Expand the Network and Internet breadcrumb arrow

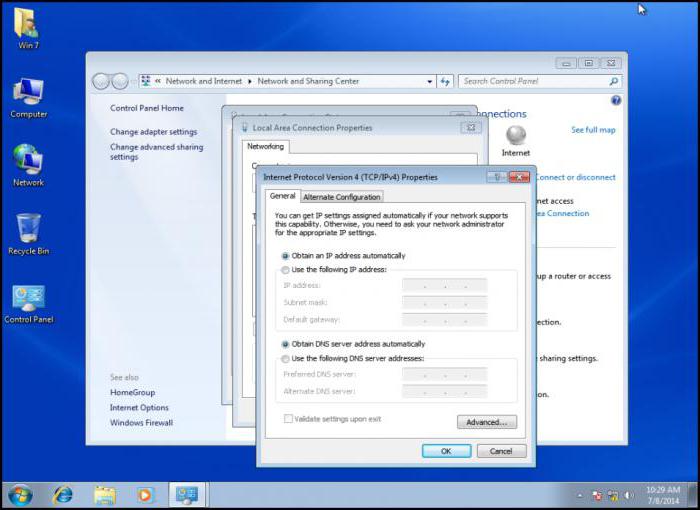[x=250, y=81]
